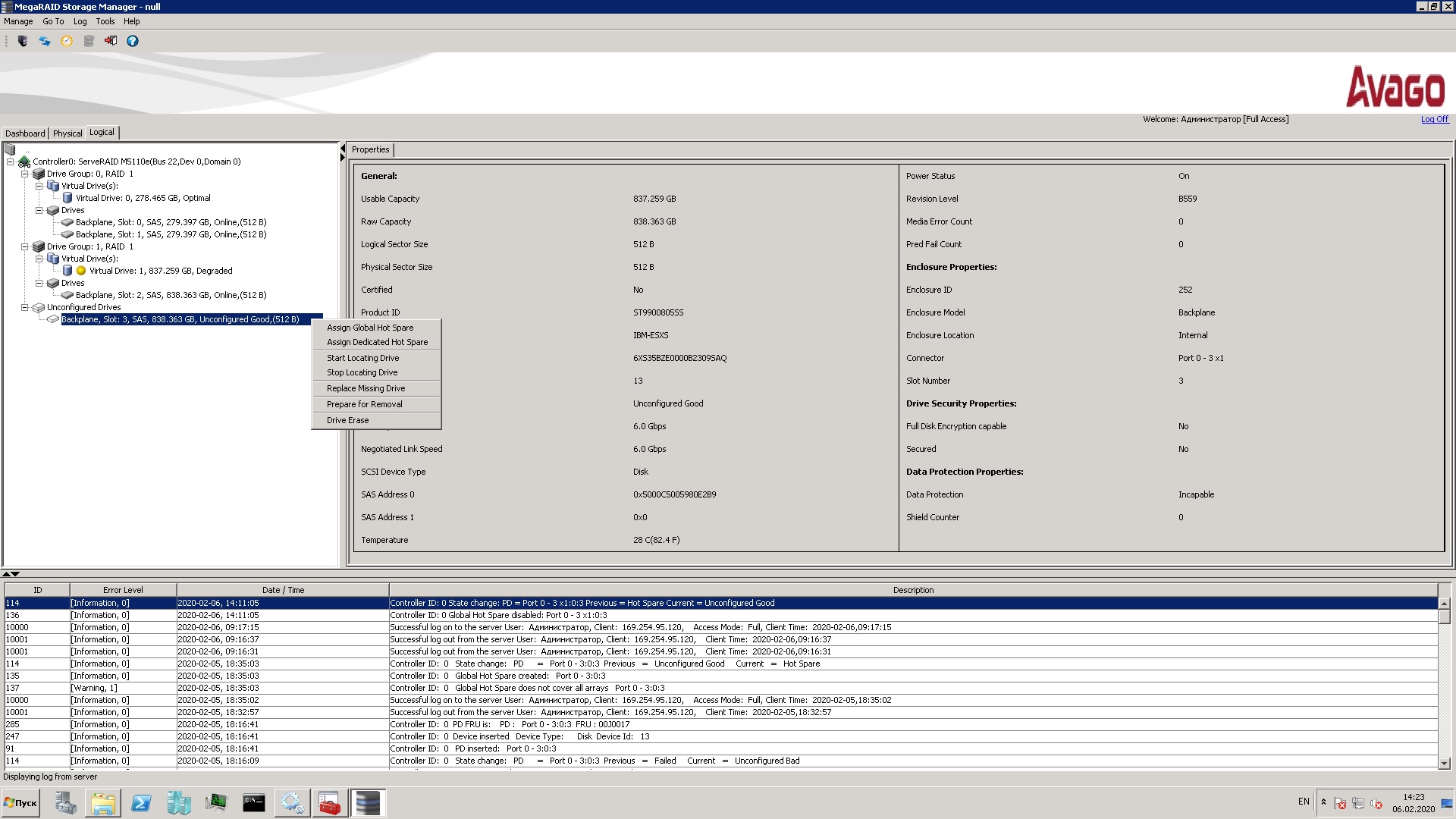Select Virtual Drive 1 Degraded tree row
This screenshot has height=819, width=1456.
pyautogui.click(x=161, y=271)
